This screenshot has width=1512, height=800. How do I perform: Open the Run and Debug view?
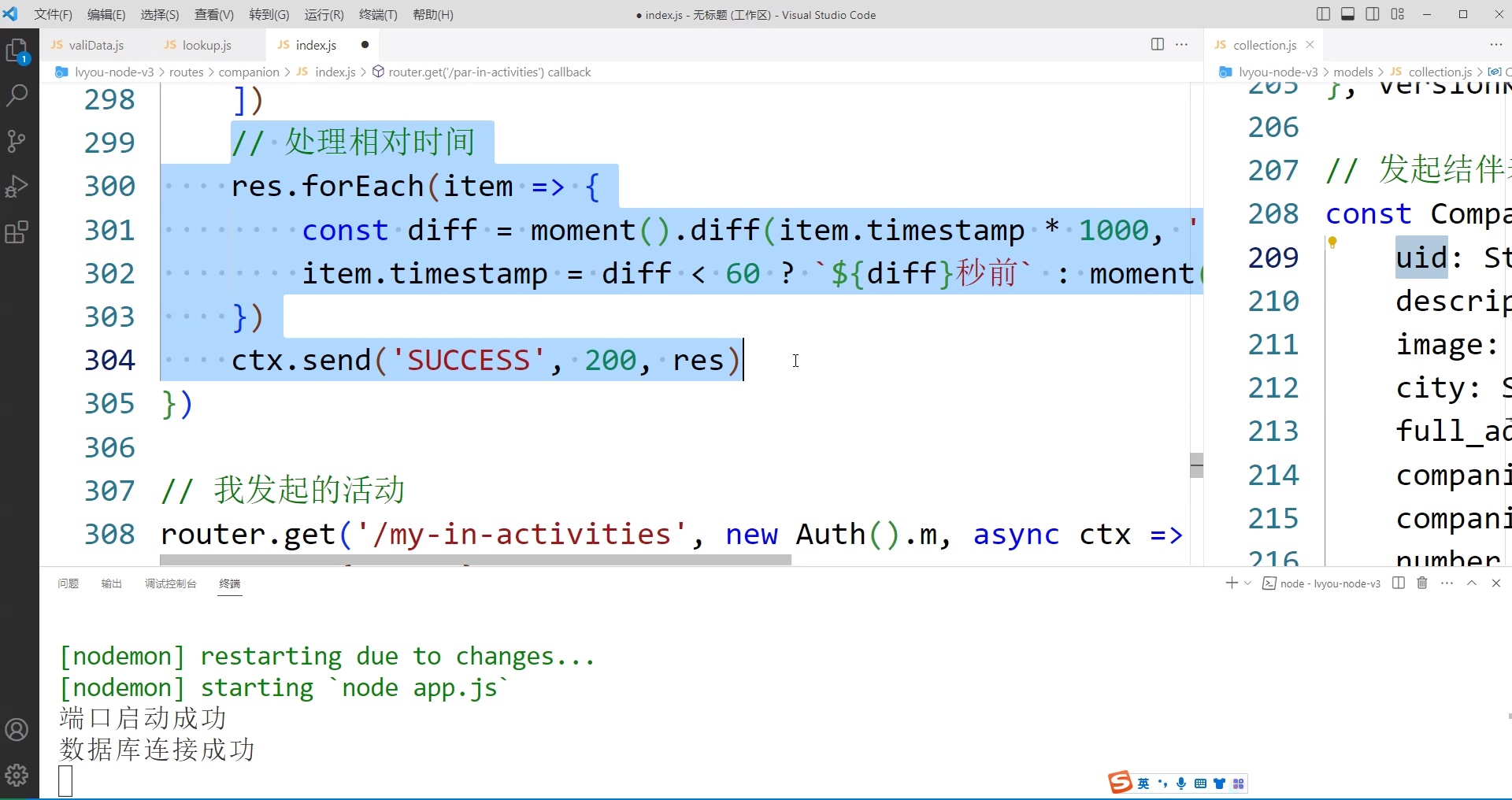[17, 187]
